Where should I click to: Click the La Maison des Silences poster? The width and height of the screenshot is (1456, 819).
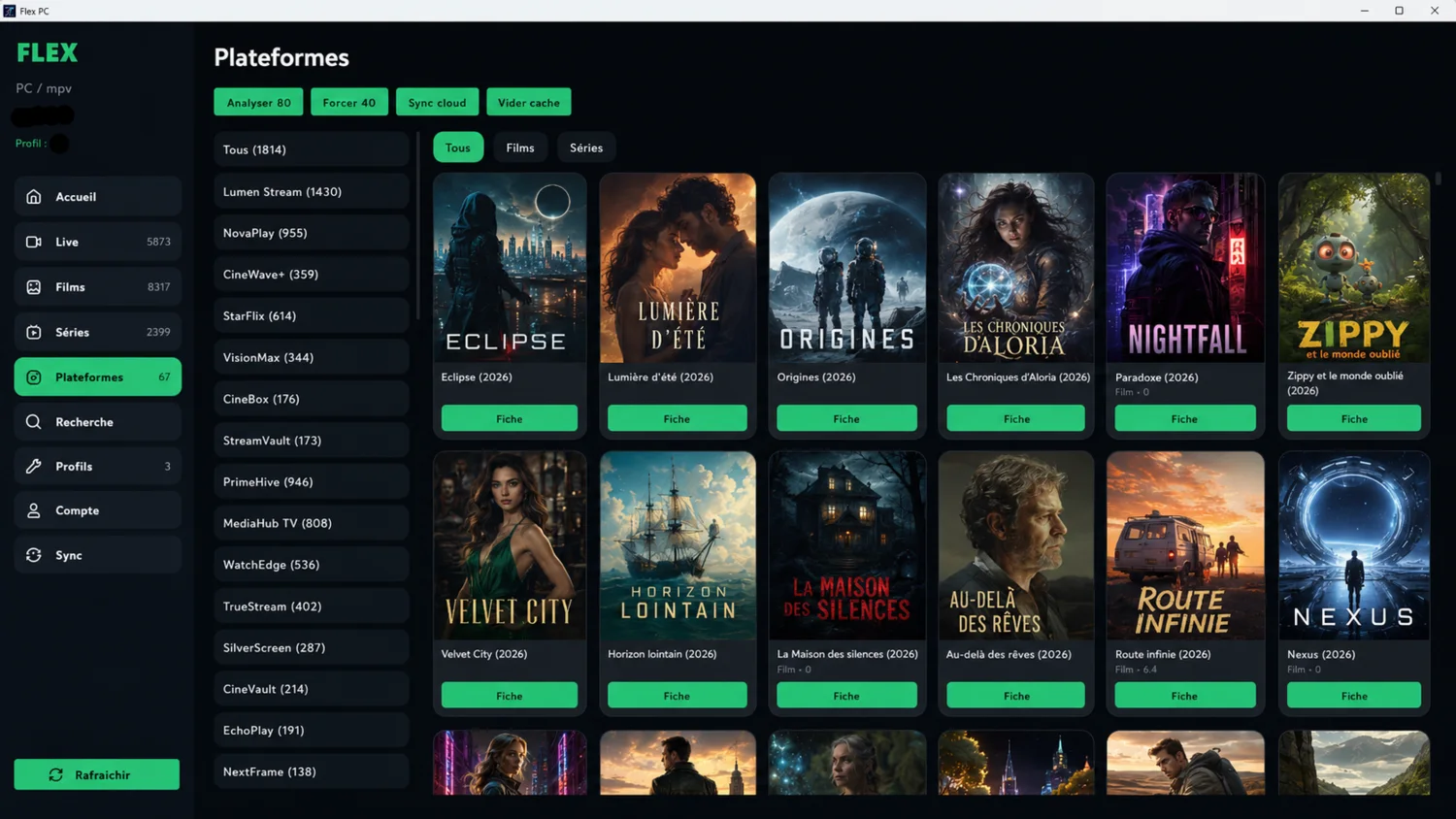click(847, 545)
